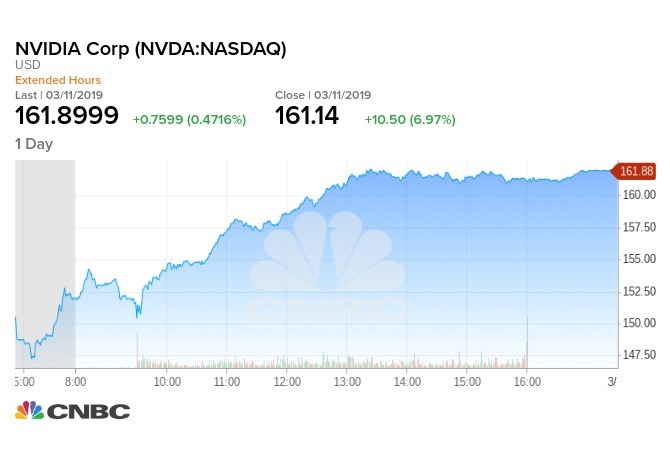Viewport: 670px width, 450px height.
Task: Click the 12:00 time axis label
Action: [x=287, y=381]
